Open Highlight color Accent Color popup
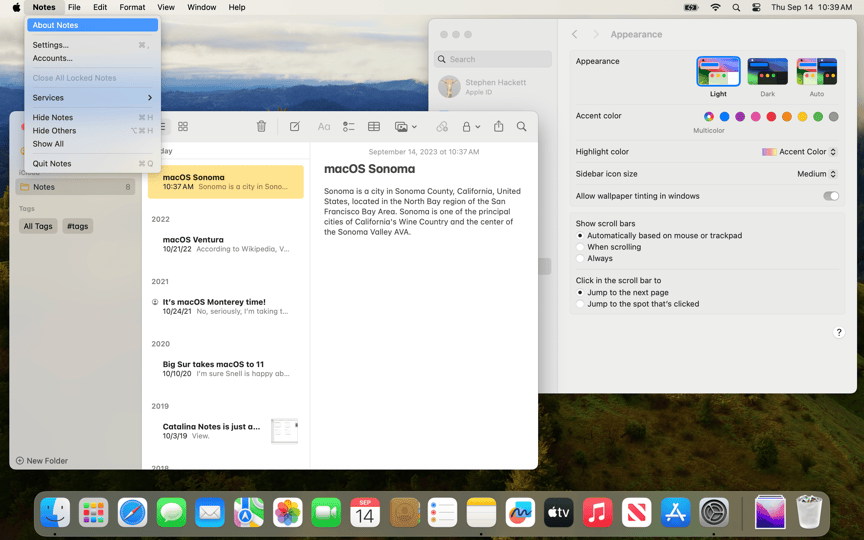864x540 pixels. coord(800,152)
